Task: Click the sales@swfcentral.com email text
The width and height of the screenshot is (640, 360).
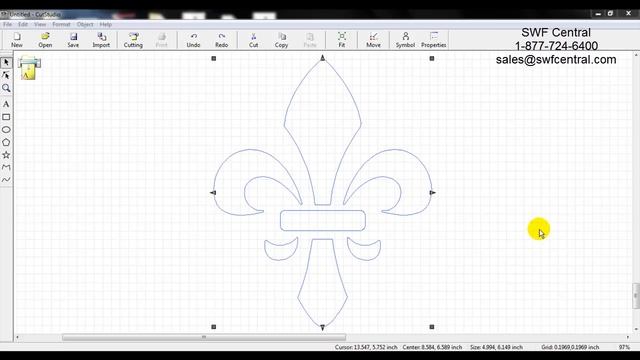Action: pos(556,60)
